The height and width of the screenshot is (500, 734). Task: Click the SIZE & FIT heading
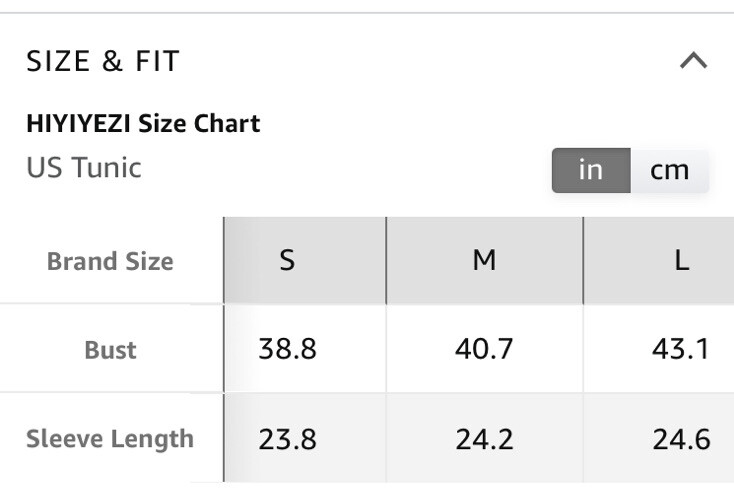point(103,61)
